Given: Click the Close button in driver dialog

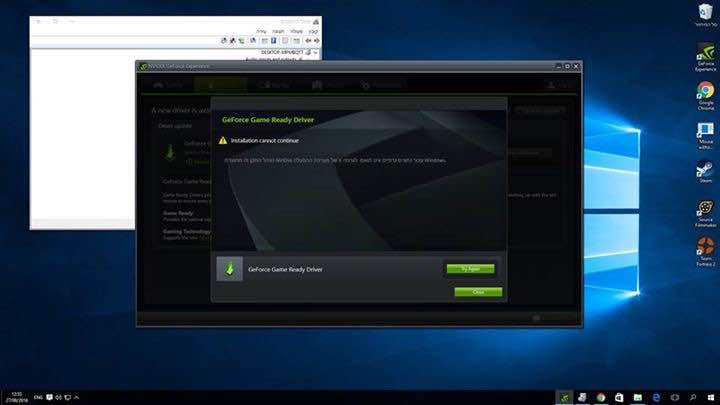Looking at the screenshot, I should 478,292.
